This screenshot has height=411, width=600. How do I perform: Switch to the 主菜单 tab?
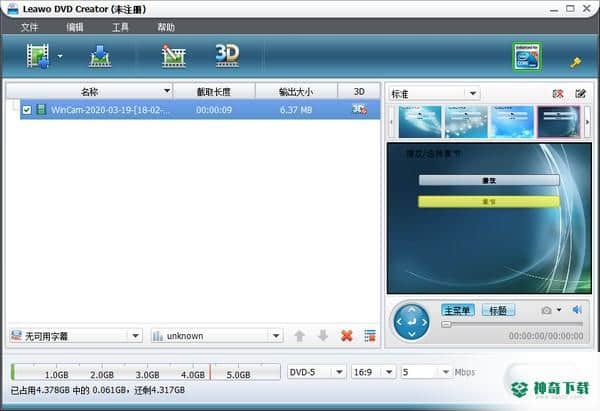[x=458, y=310]
